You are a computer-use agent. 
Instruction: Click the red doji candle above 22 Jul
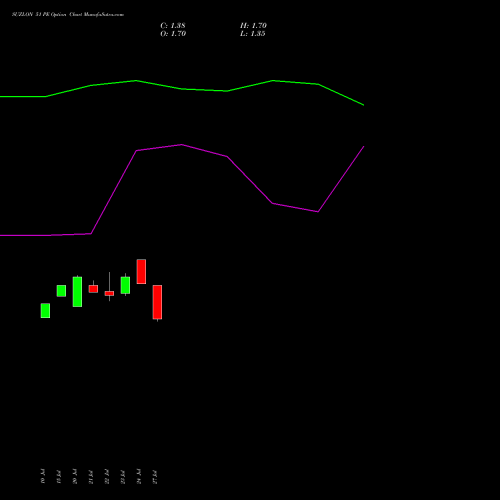click(x=109, y=293)
